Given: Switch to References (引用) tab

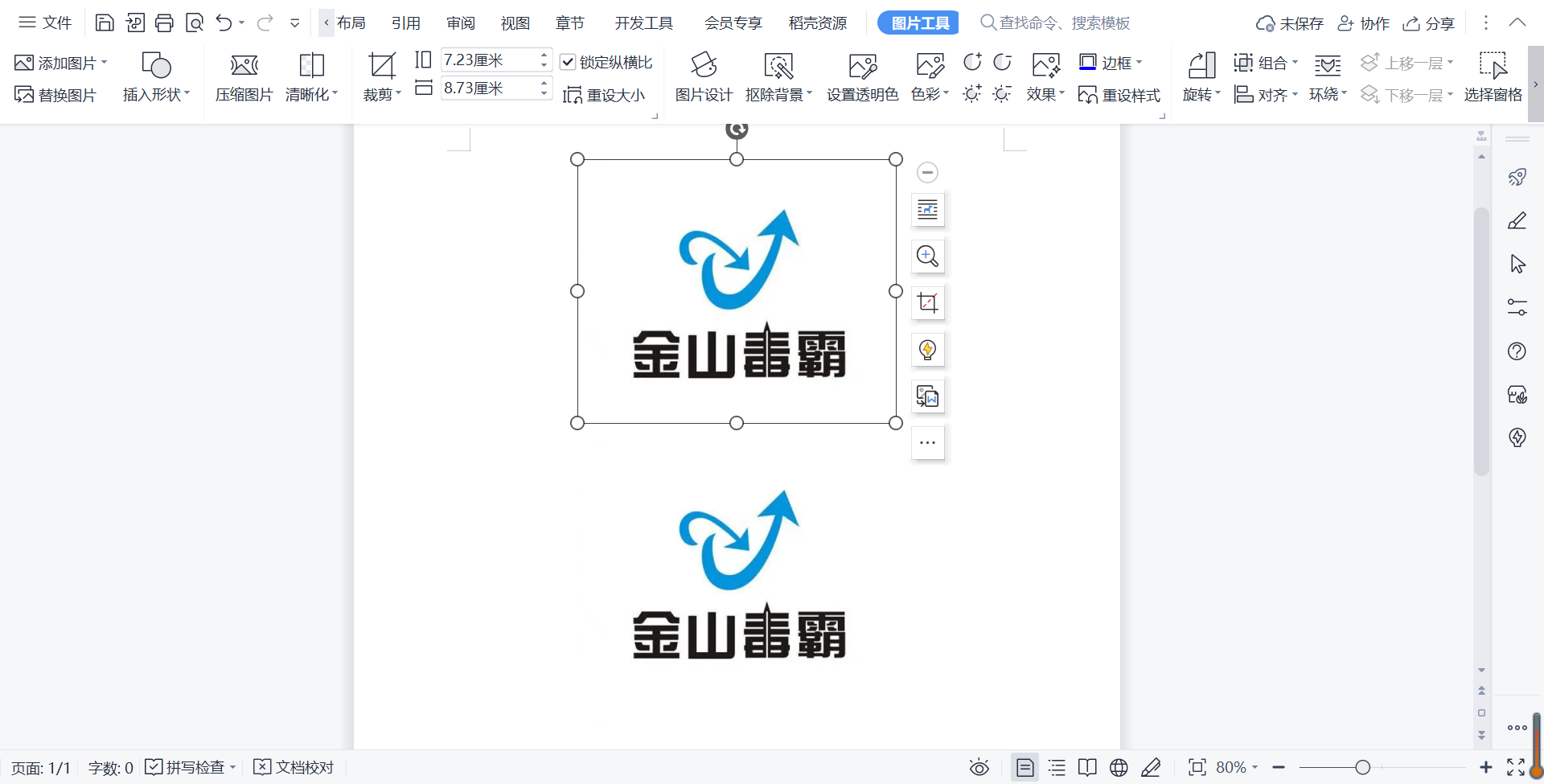Looking at the screenshot, I should 406,23.
